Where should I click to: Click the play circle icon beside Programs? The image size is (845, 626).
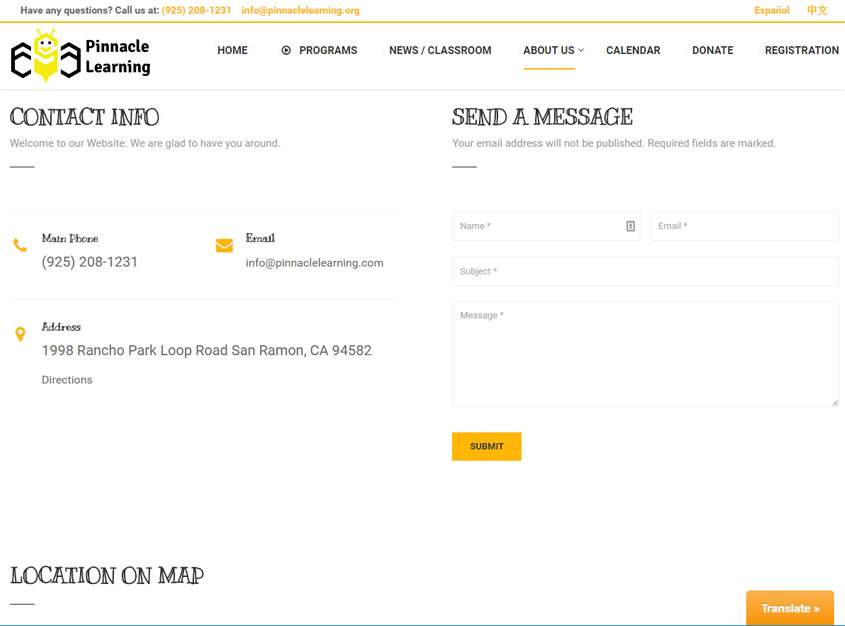[286, 50]
